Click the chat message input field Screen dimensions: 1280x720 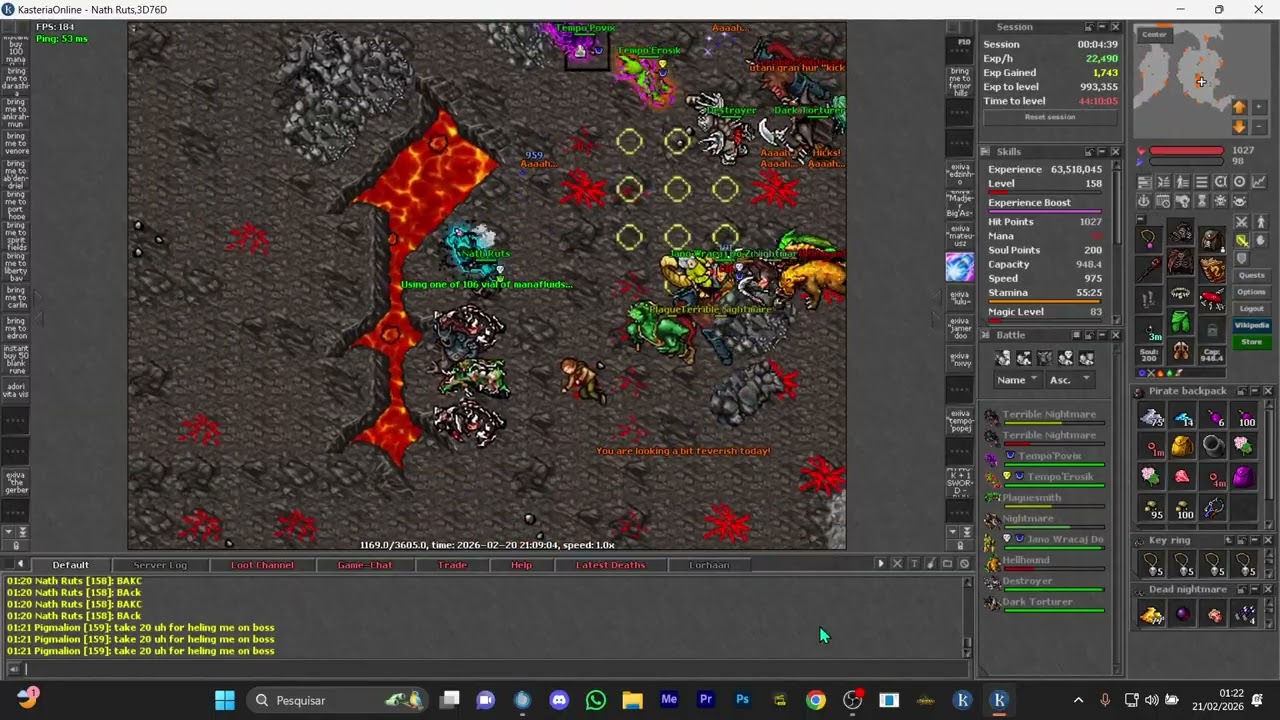pos(494,669)
